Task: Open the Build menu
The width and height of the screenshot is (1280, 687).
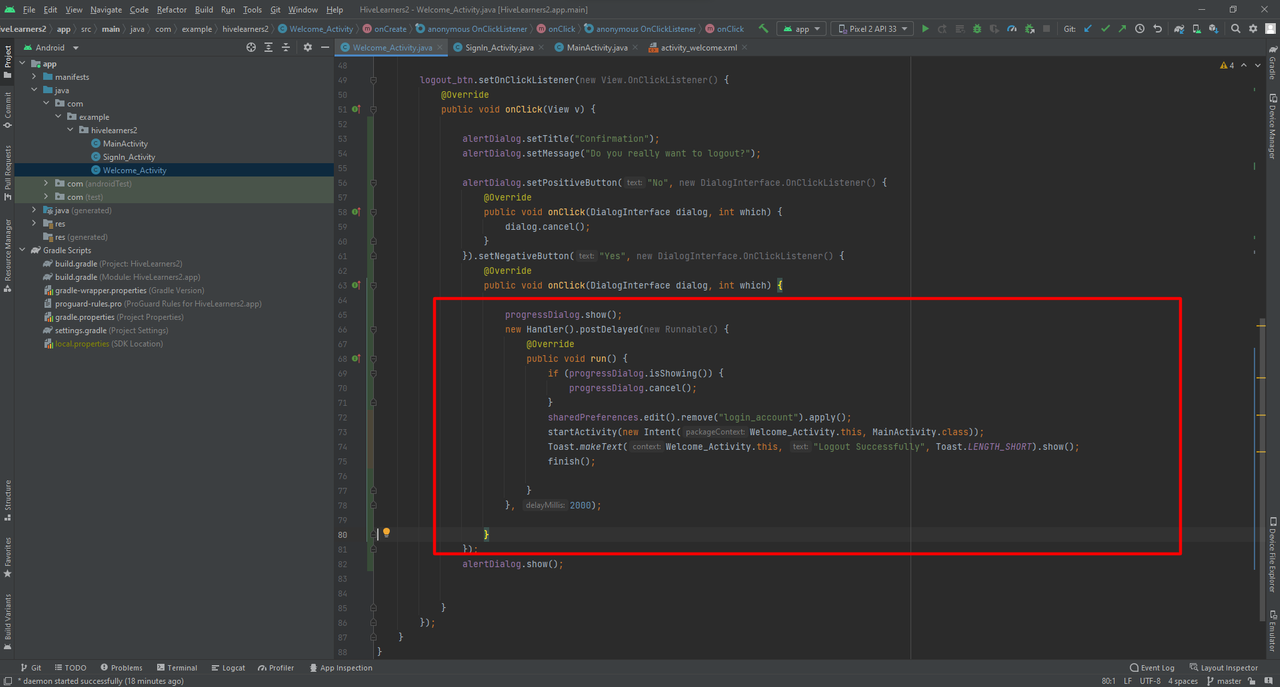Action: pos(204,9)
